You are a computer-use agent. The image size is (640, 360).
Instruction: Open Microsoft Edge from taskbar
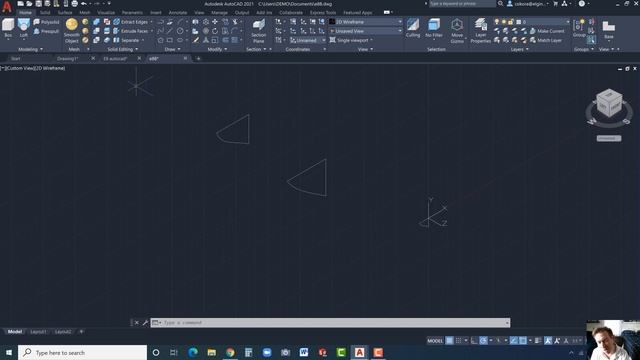click(193, 352)
